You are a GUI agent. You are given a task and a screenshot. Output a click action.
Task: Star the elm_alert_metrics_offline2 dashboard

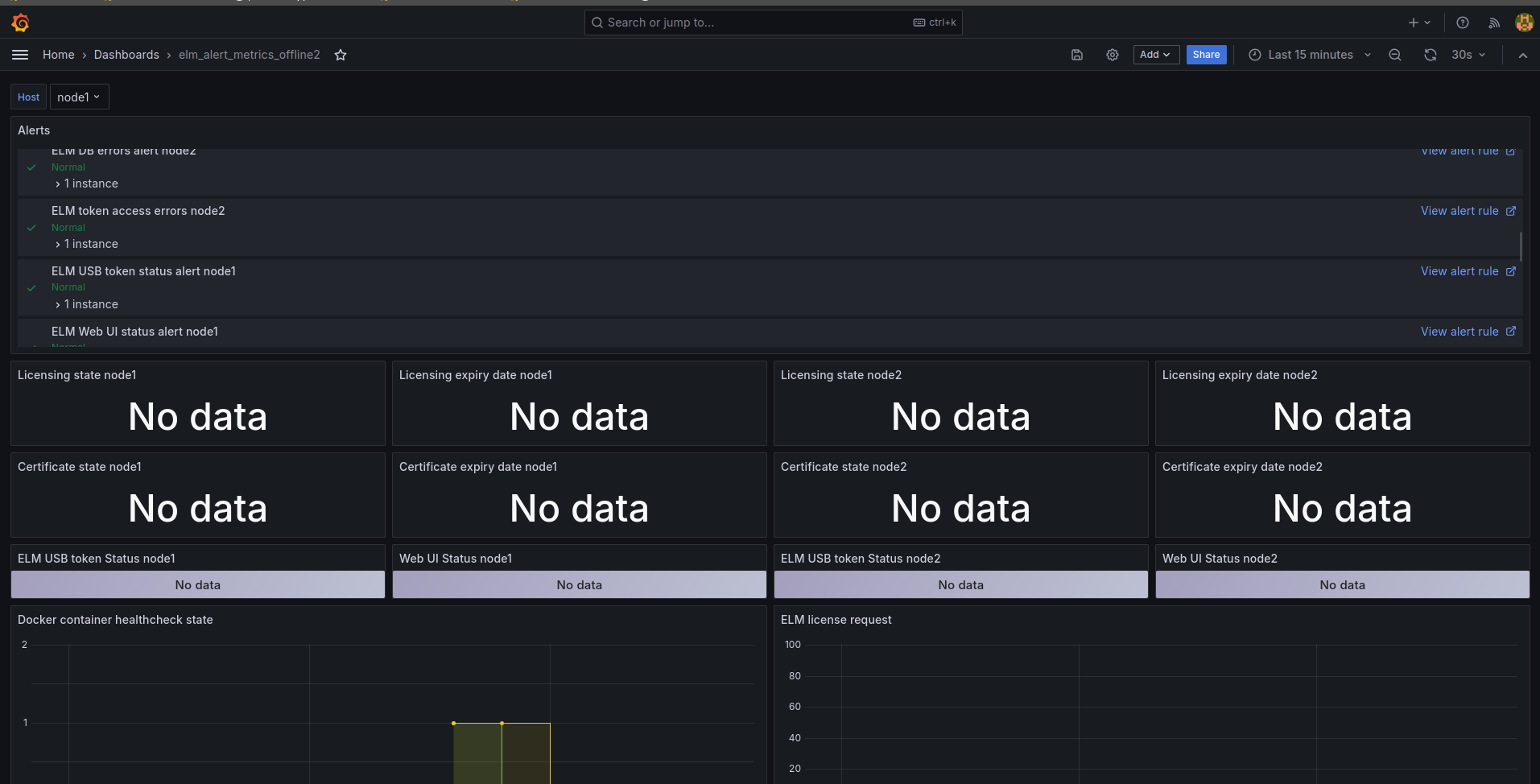[x=341, y=55]
